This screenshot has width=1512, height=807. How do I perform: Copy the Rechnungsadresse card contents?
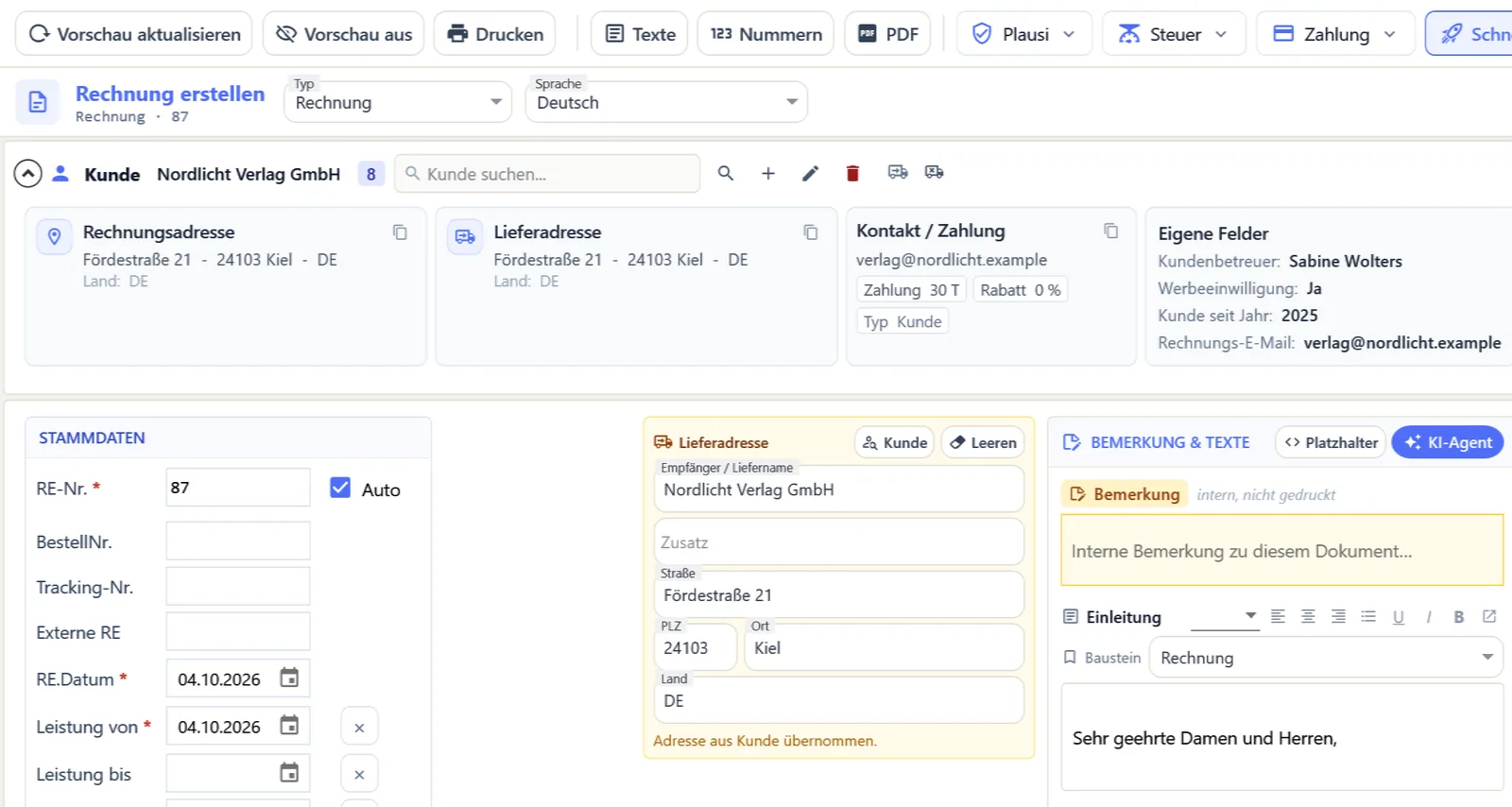click(400, 232)
